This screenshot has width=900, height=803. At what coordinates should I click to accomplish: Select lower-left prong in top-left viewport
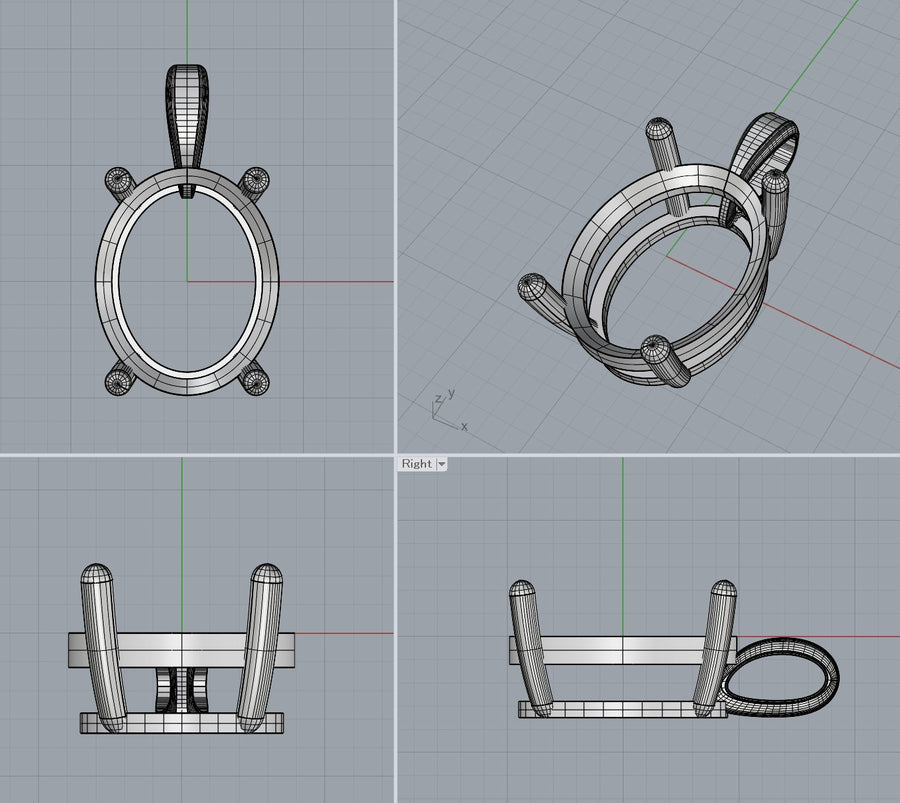pyautogui.click(x=119, y=379)
